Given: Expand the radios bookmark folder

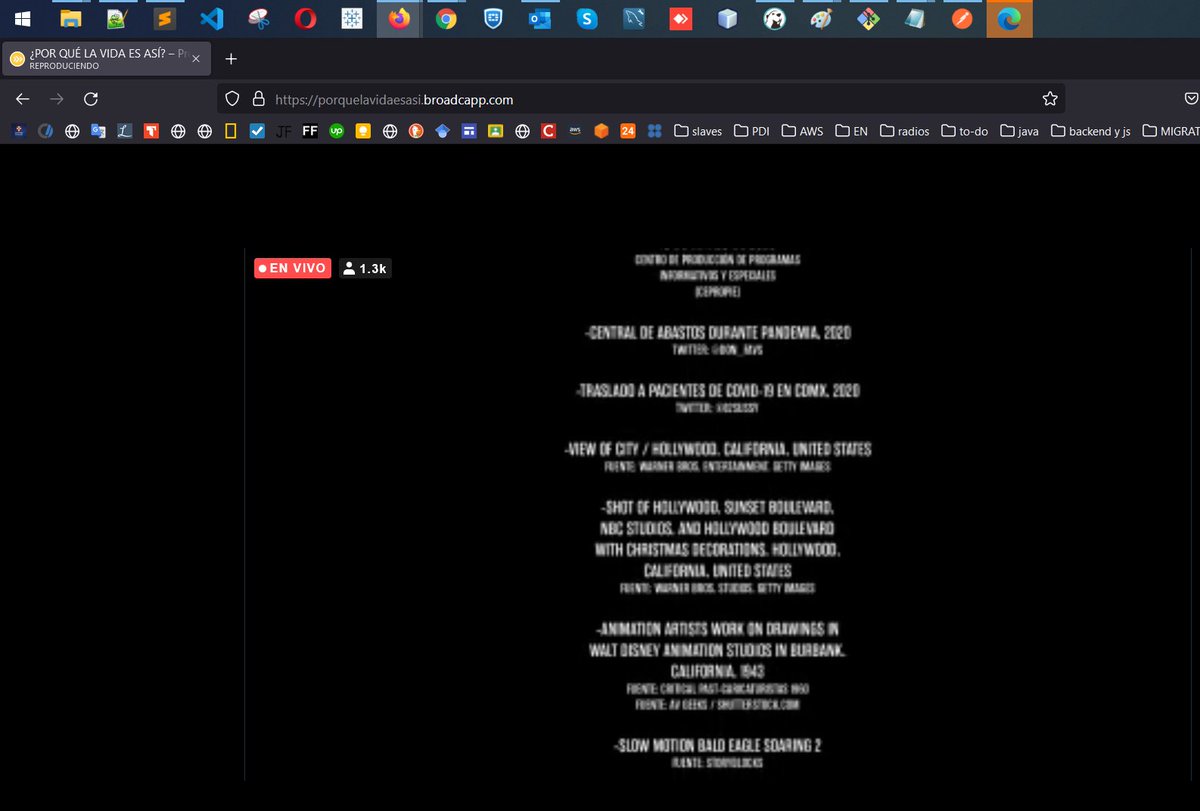Looking at the screenshot, I should pos(905,131).
